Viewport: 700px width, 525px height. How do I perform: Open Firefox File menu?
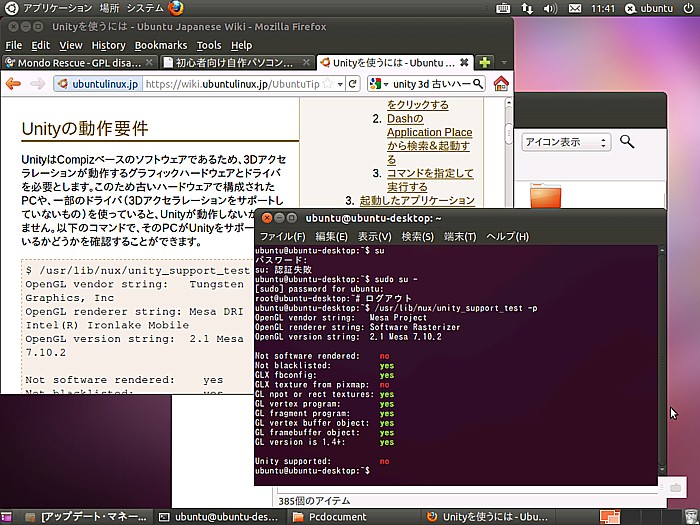[x=13, y=45]
